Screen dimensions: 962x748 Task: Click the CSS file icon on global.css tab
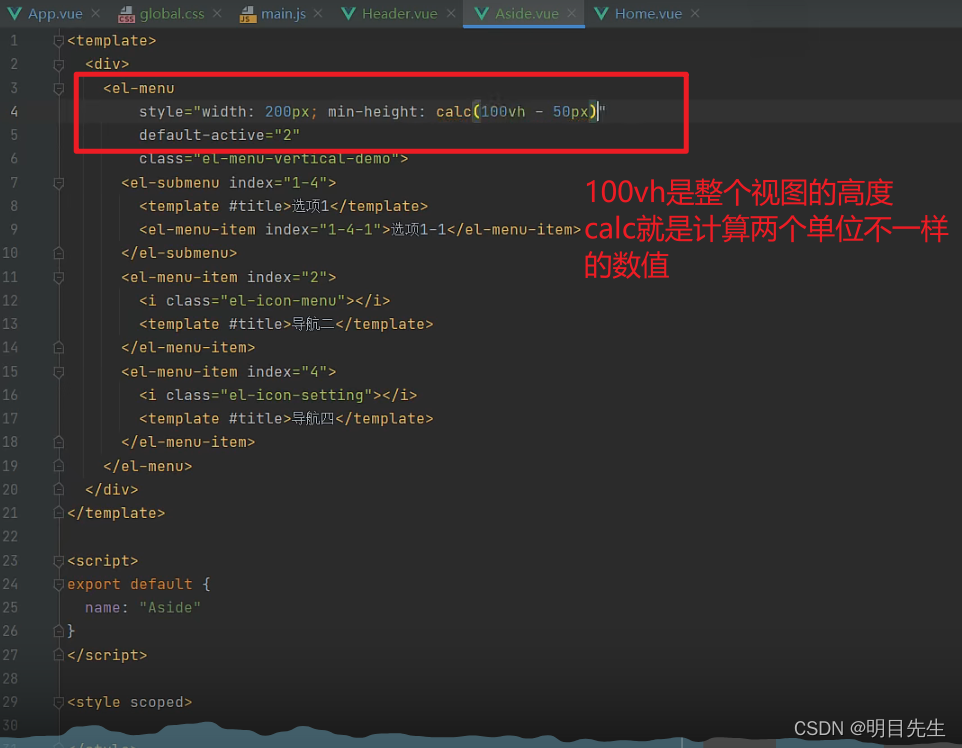tap(126, 14)
